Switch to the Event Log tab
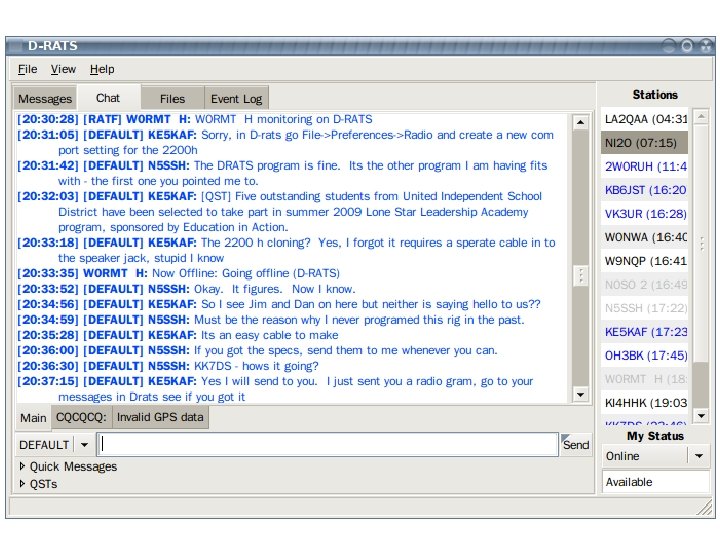 236,99
